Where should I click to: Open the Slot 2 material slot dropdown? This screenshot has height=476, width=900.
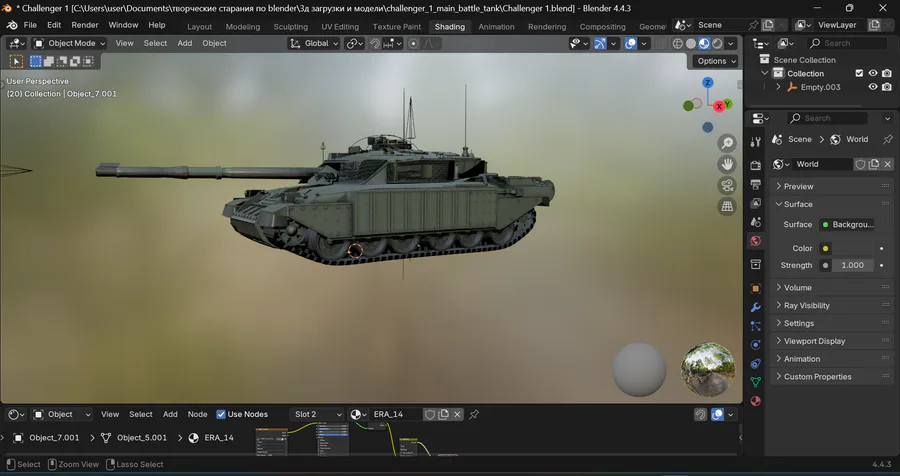pos(317,414)
